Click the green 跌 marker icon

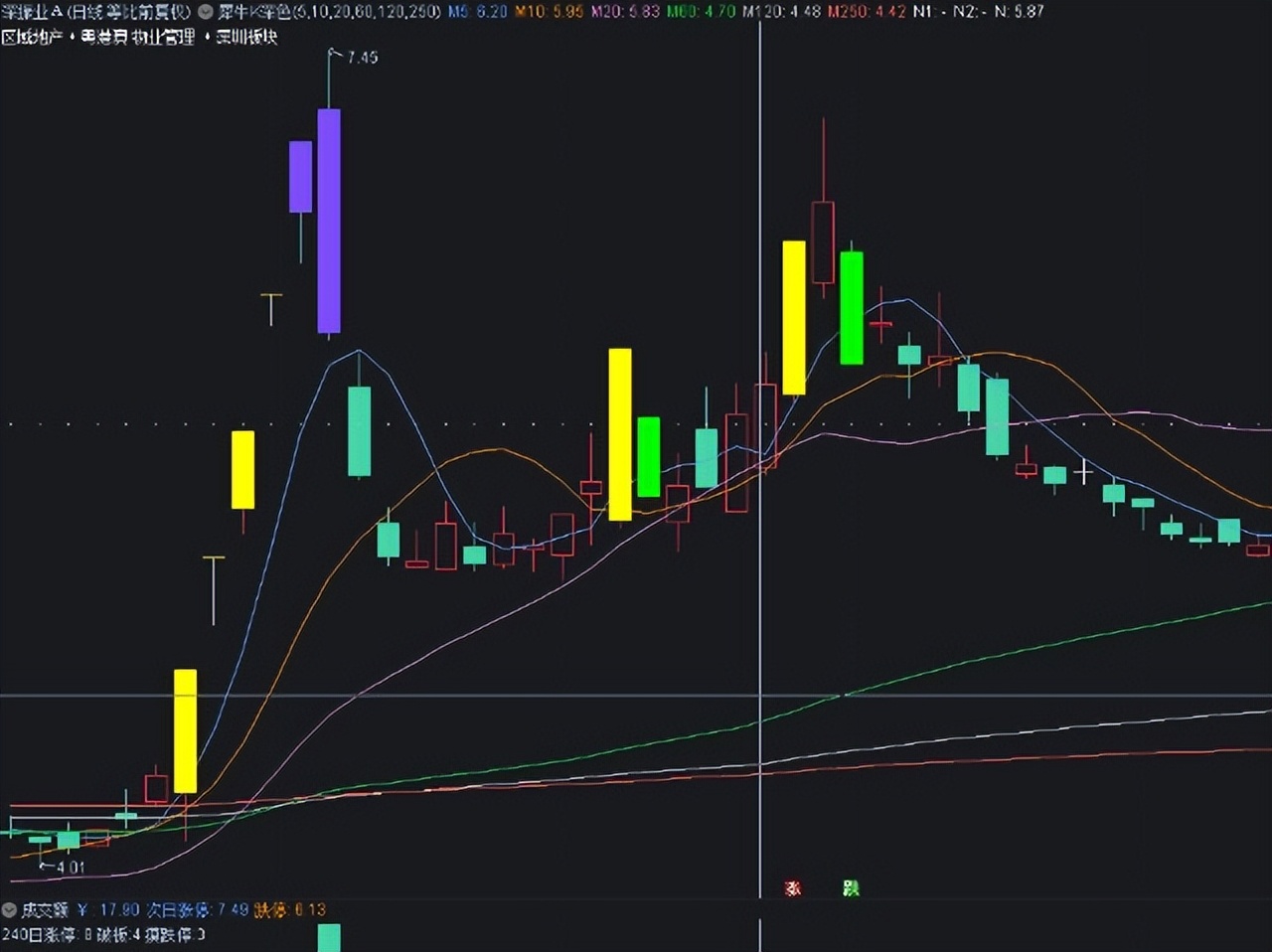[851, 887]
